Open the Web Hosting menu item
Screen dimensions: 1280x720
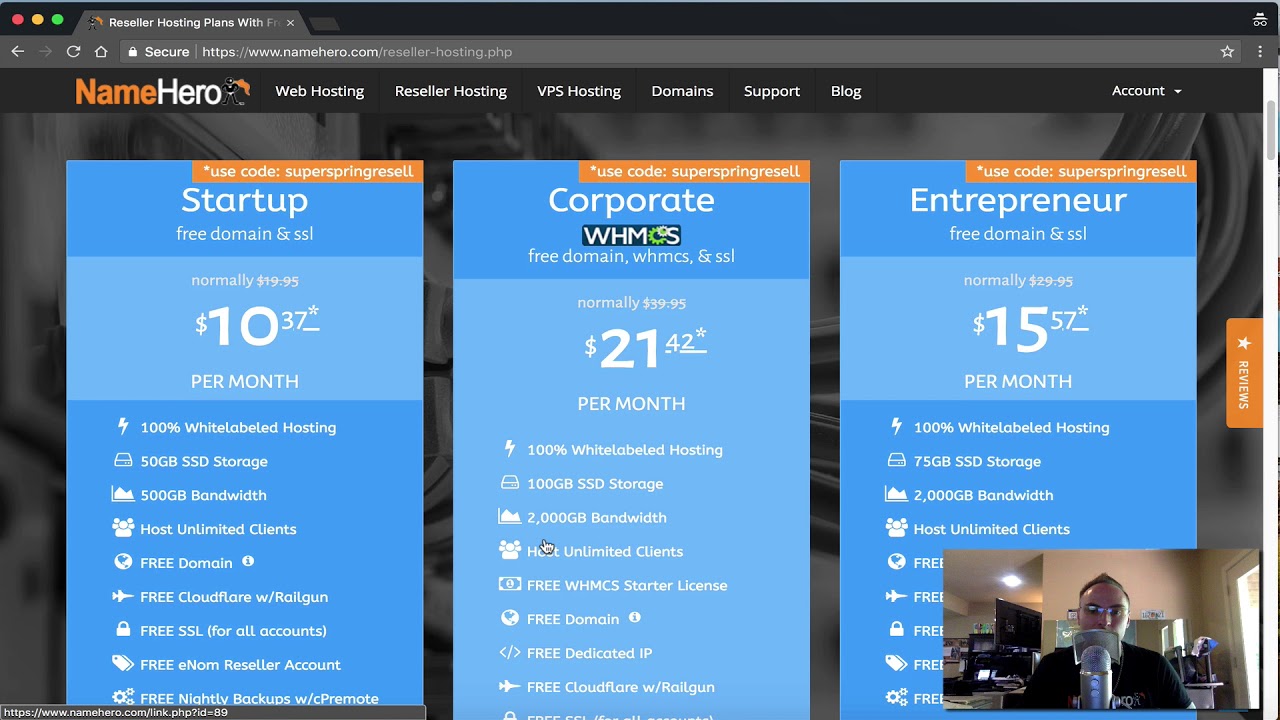click(320, 91)
